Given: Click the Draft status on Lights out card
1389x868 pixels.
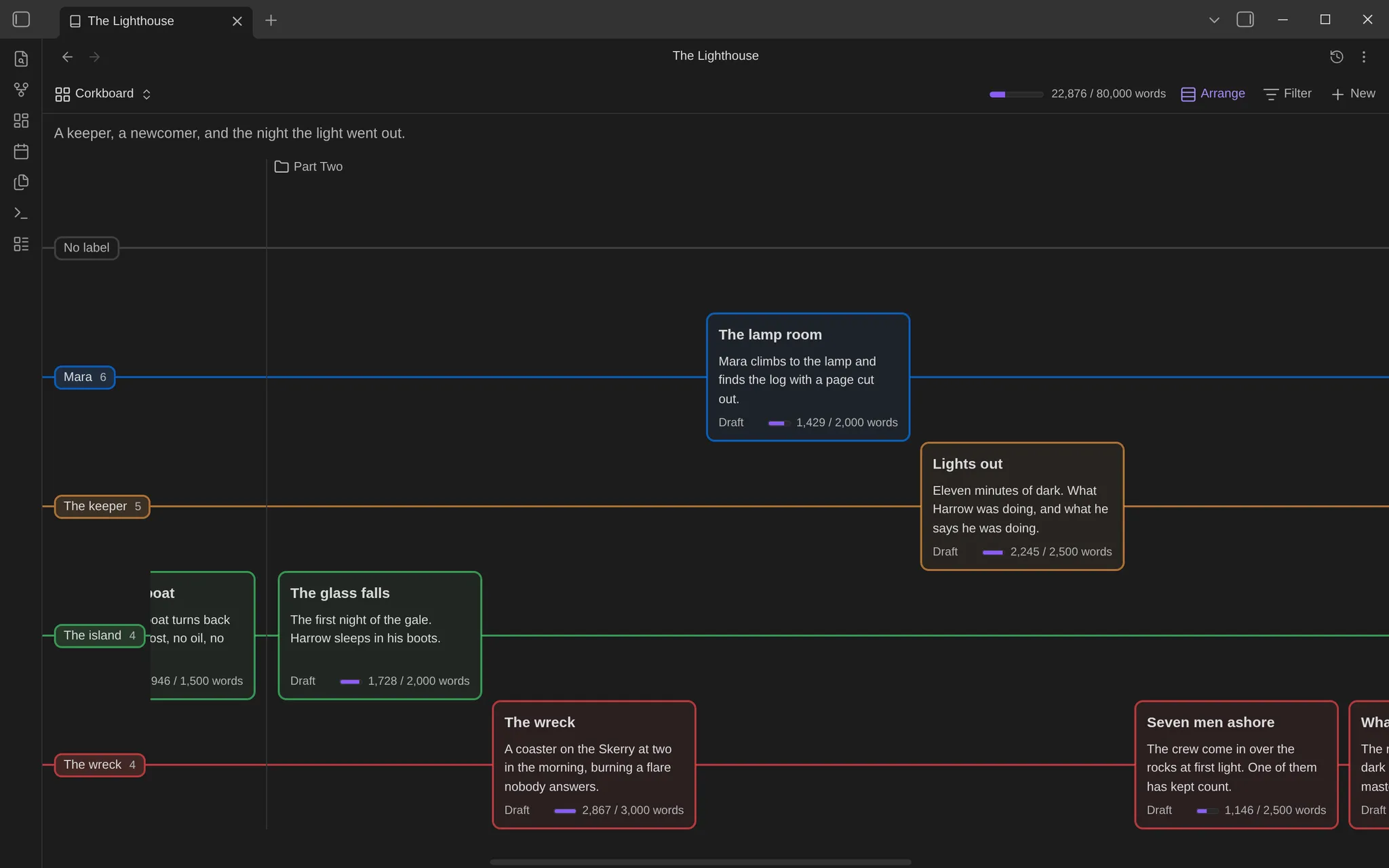Looking at the screenshot, I should (945, 552).
